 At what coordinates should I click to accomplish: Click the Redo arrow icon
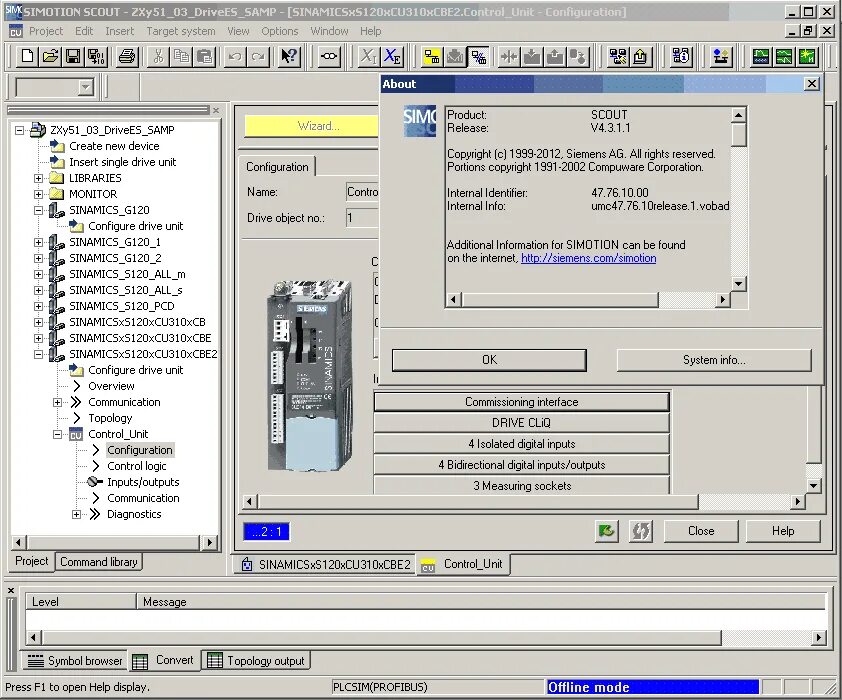click(258, 56)
